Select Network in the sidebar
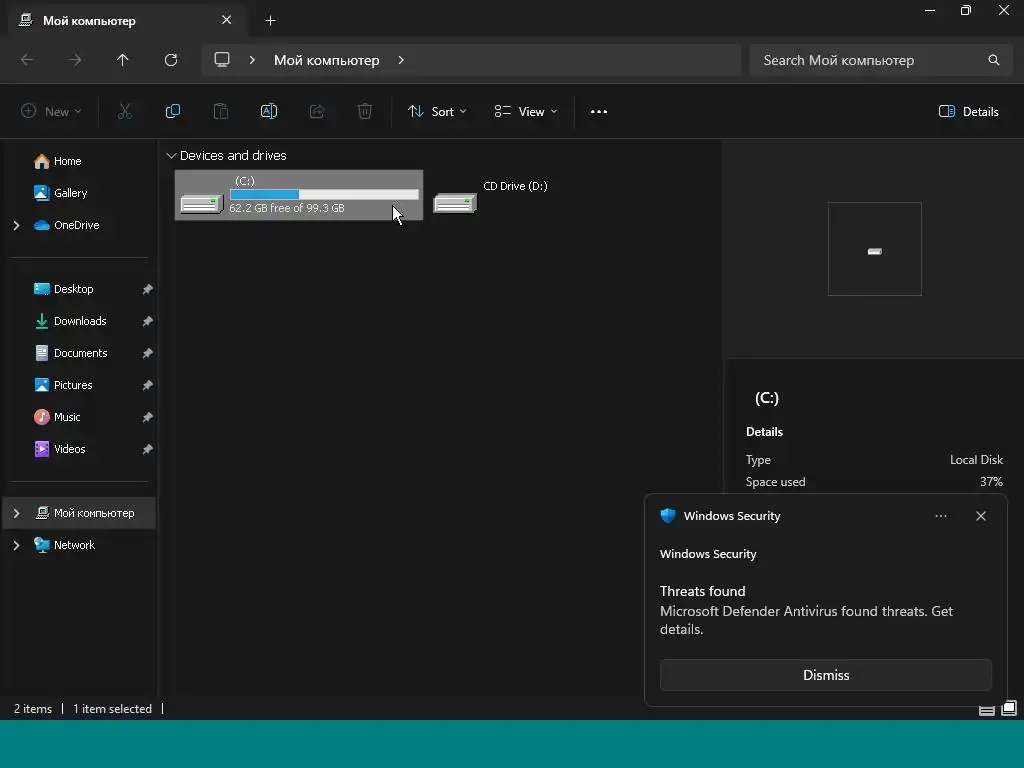This screenshot has height=768, width=1024. coord(64,545)
